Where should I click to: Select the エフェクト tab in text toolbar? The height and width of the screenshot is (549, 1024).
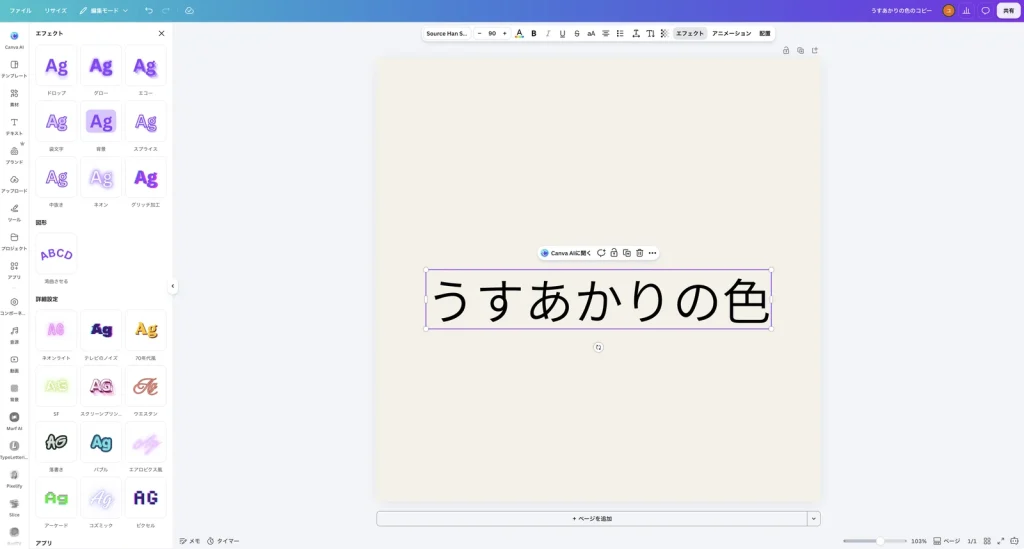690,33
